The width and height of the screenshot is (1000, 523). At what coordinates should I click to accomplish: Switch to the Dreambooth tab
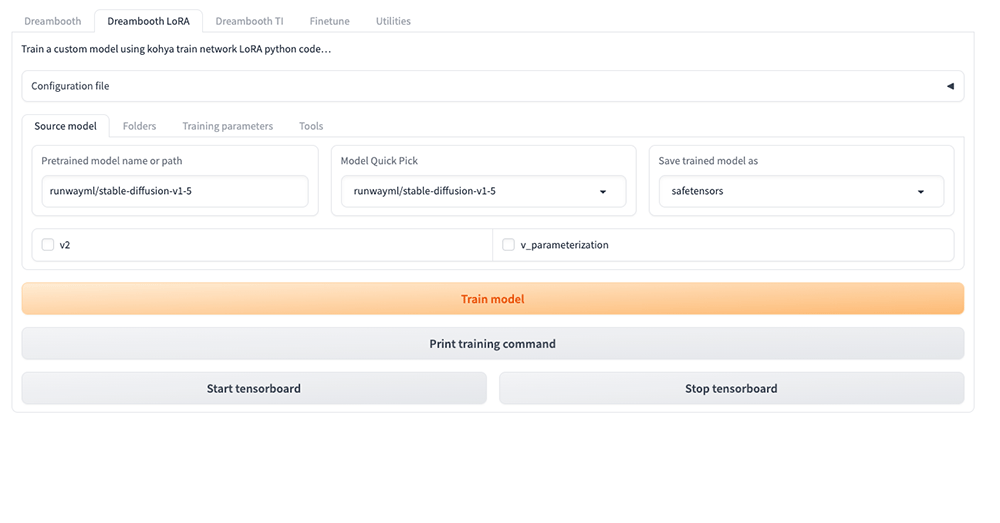click(53, 21)
